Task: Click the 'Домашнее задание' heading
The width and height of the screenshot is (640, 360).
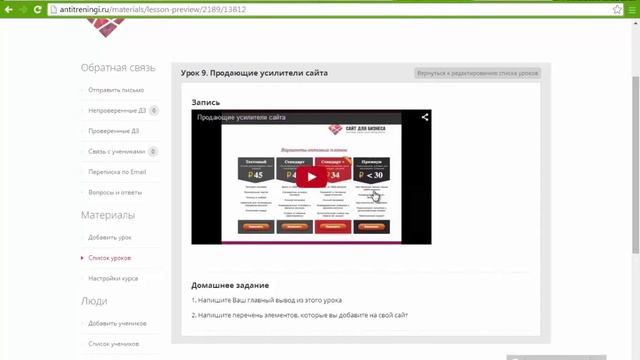Action: click(230, 285)
